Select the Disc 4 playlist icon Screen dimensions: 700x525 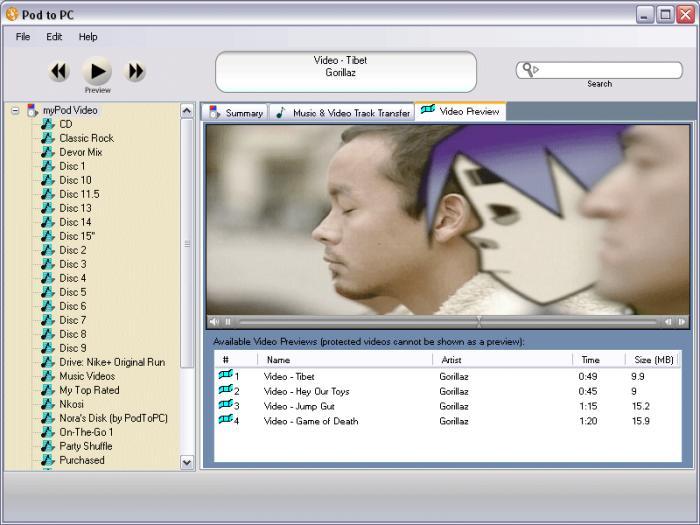(x=47, y=278)
